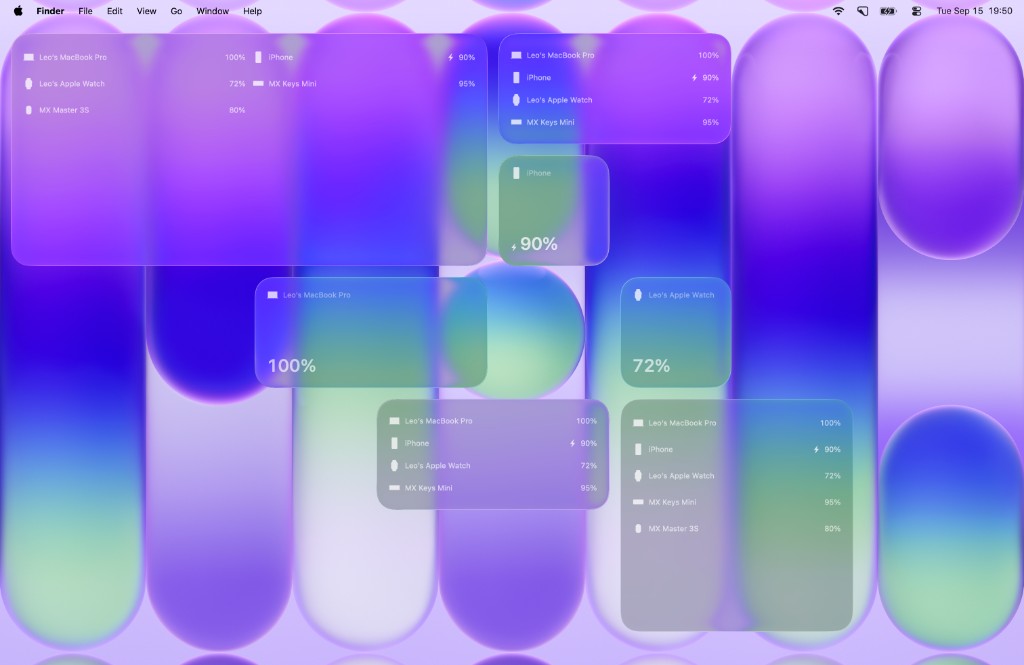Screen dimensions: 1024x665
Task: Click 100% value in bottom-center gray widget
Action: point(586,421)
